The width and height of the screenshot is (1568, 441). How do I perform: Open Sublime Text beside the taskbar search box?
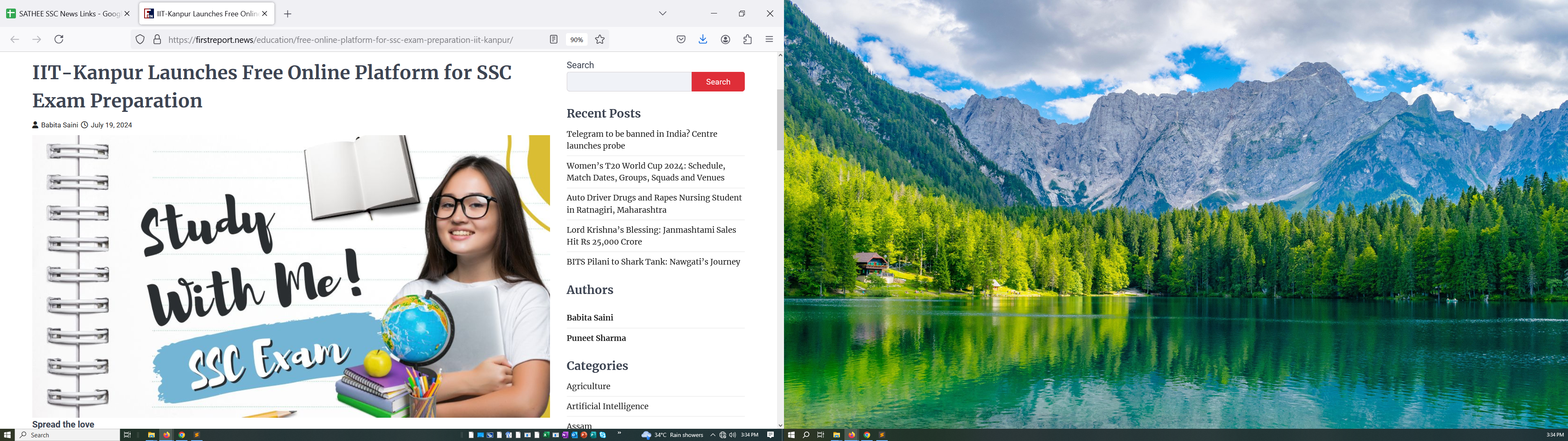(x=196, y=435)
